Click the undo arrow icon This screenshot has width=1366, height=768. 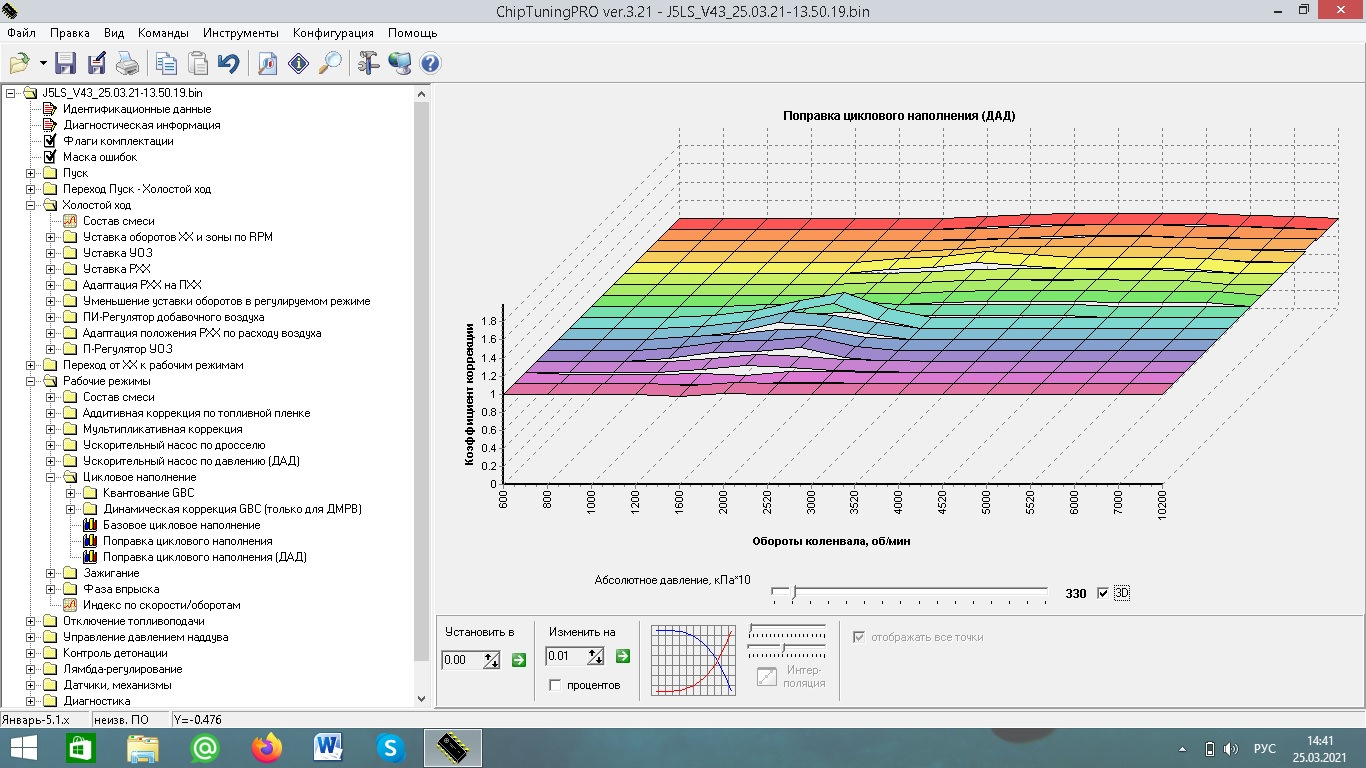228,64
